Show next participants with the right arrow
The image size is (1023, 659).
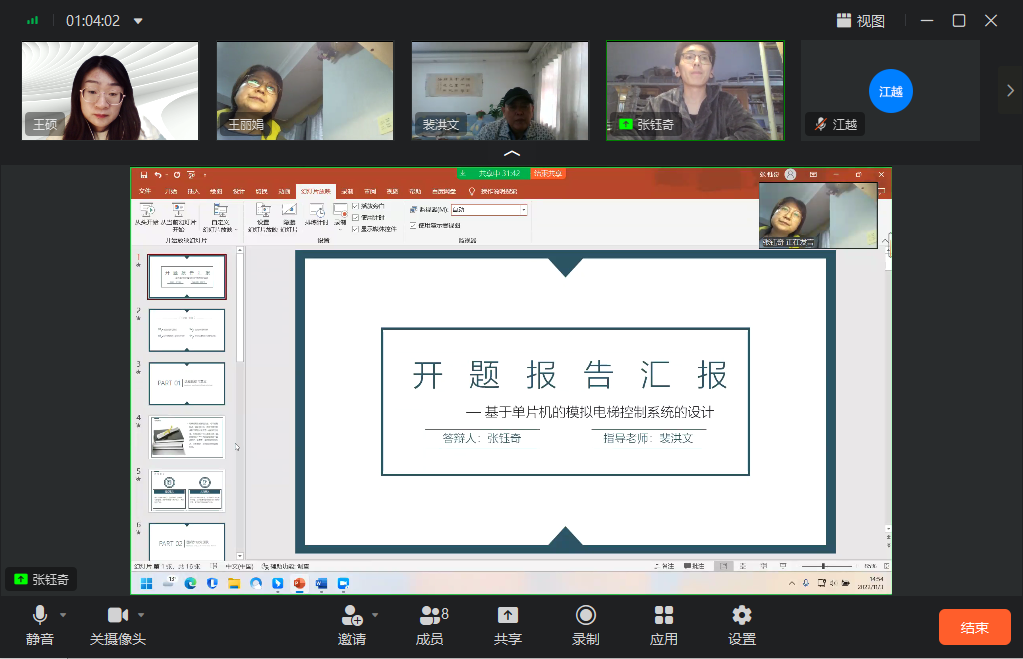[x=1009, y=90]
